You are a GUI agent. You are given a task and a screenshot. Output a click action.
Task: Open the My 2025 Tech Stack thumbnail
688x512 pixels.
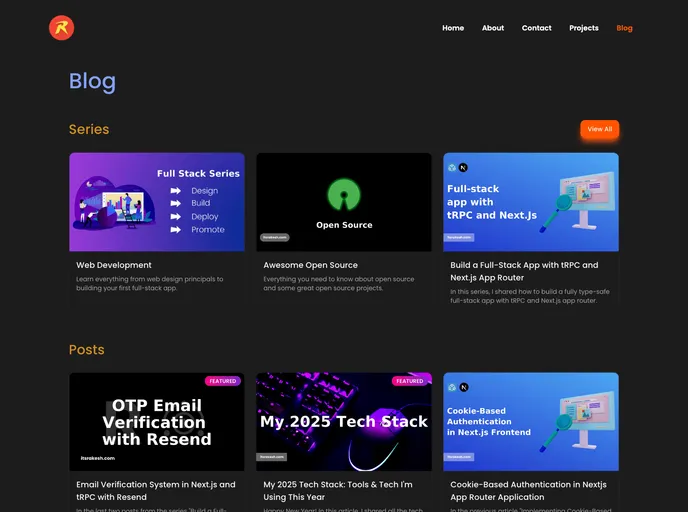point(344,422)
